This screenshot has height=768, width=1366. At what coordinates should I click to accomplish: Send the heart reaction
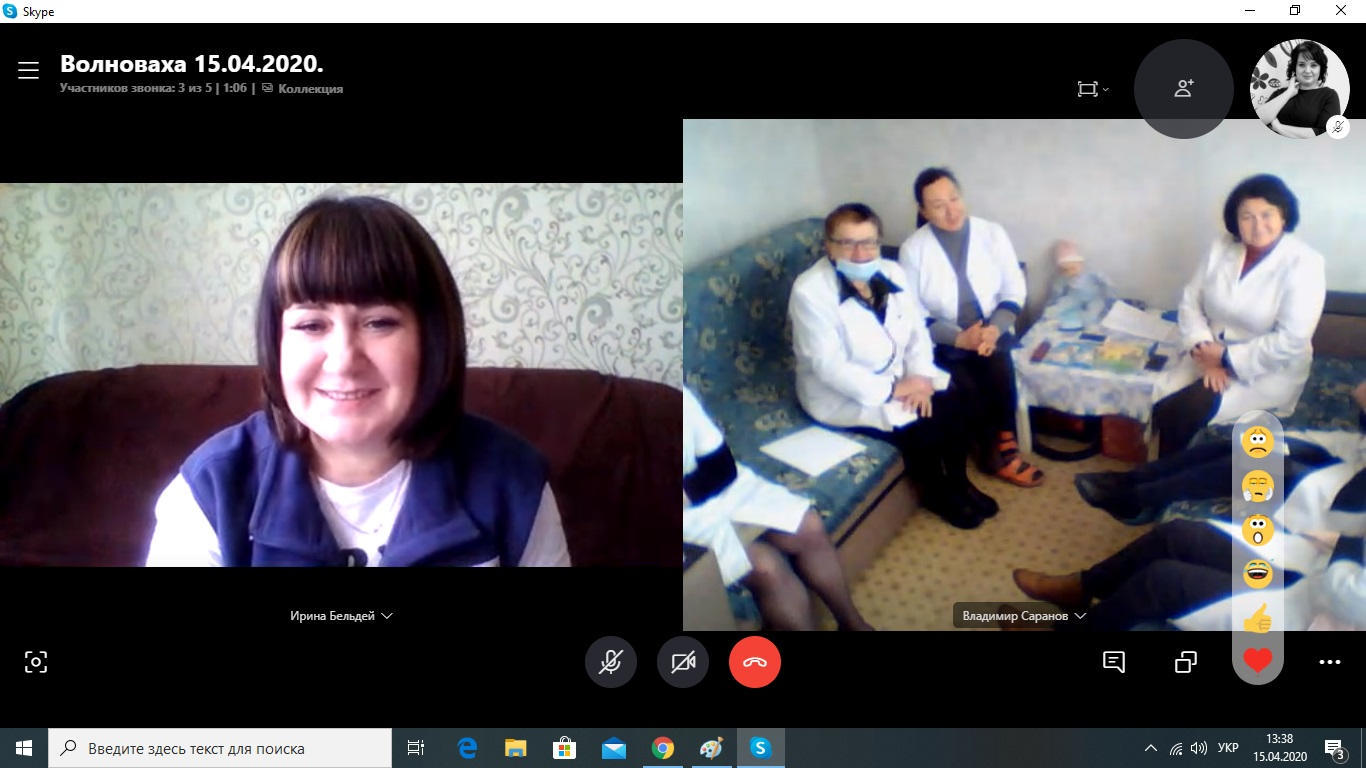tap(1258, 661)
